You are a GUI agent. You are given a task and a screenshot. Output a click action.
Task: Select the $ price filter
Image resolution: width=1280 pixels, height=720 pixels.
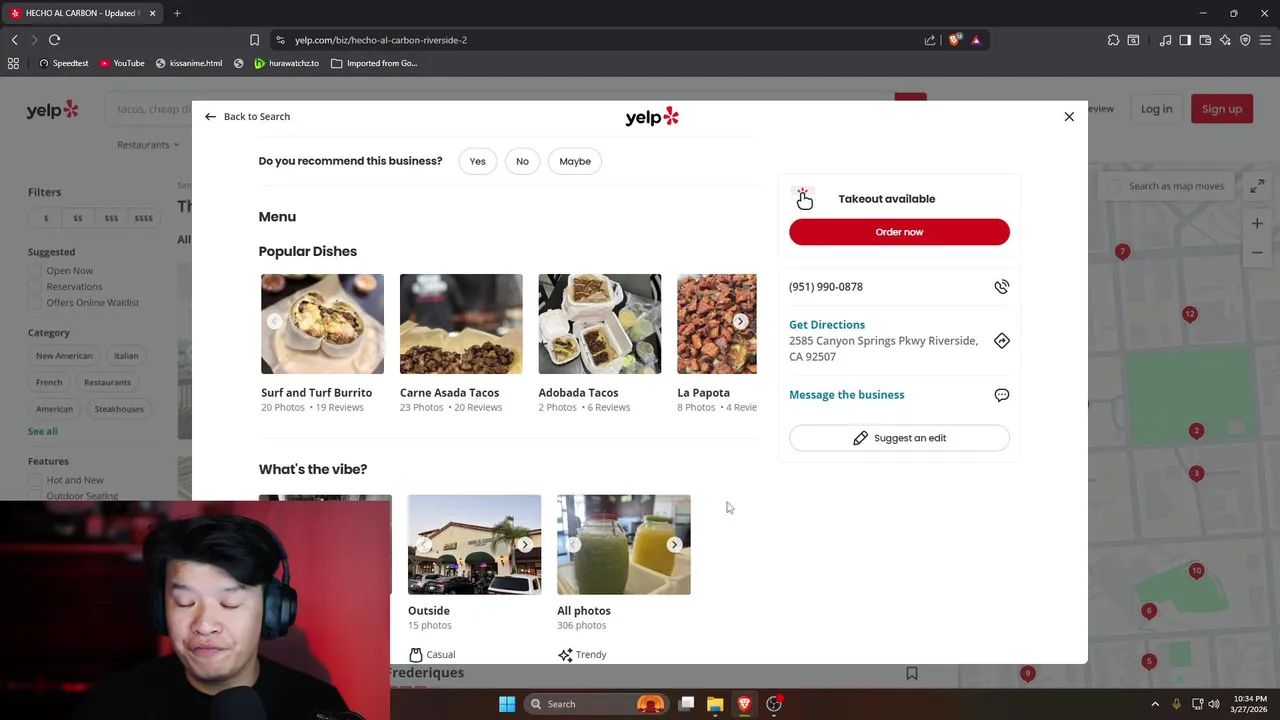[x=45, y=218]
